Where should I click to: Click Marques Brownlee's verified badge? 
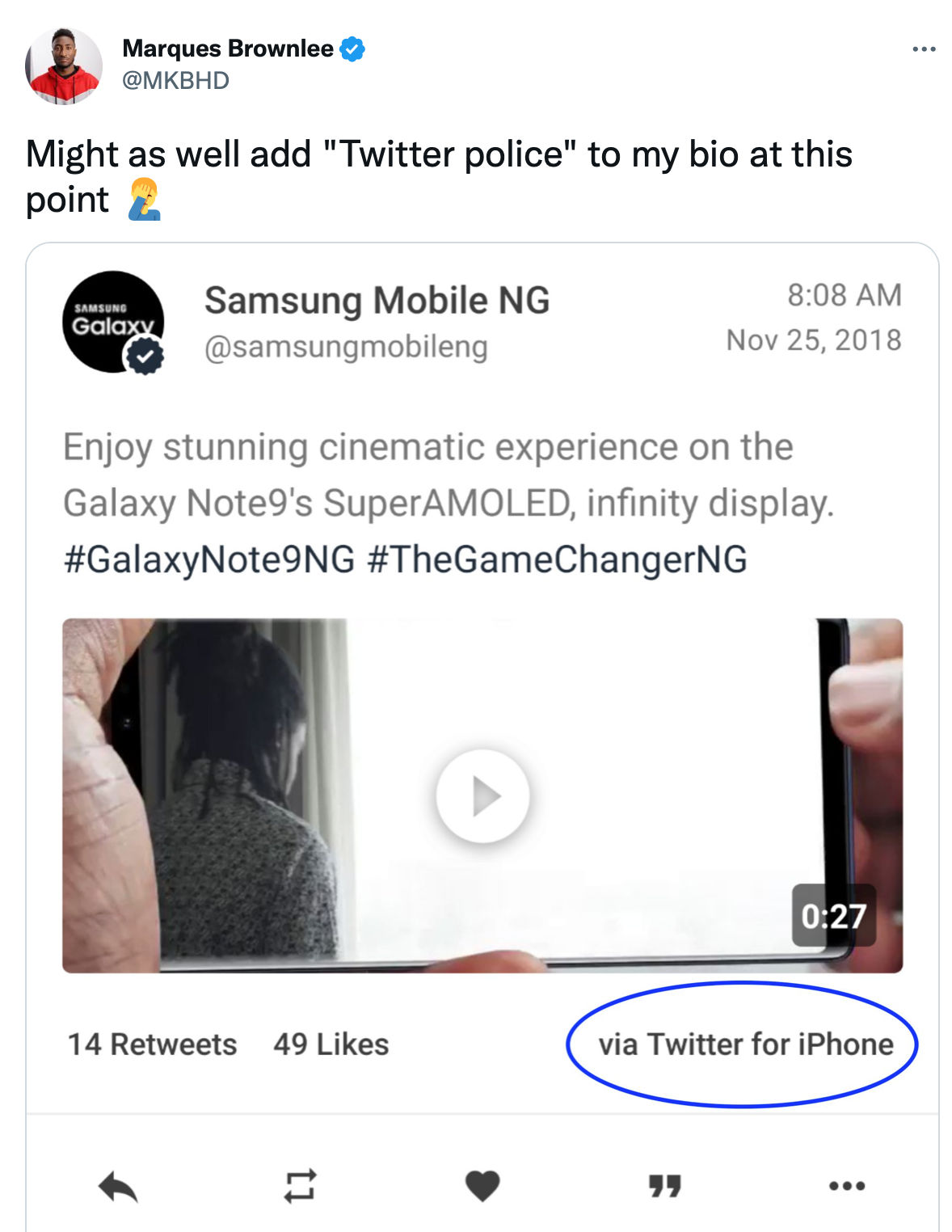coord(352,49)
